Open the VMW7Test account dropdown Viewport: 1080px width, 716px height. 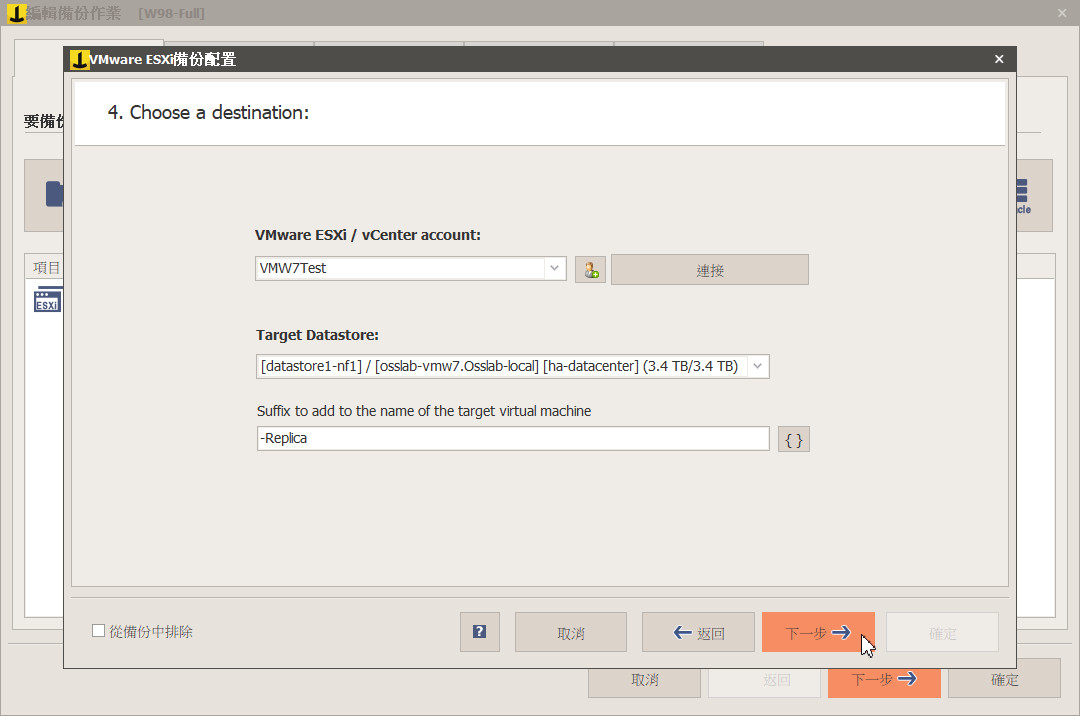554,268
